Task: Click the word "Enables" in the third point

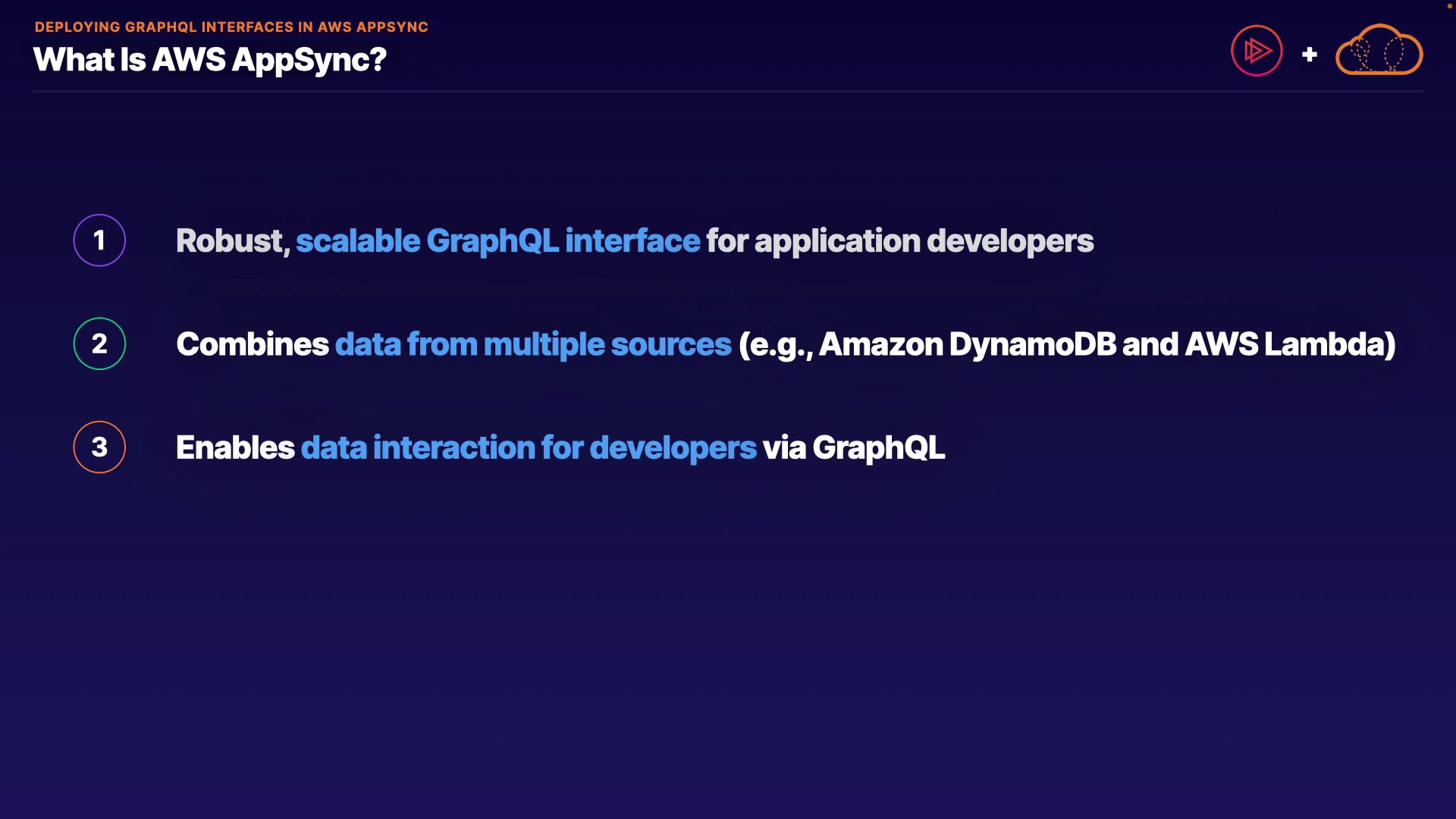Action: (x=235, y=447)
